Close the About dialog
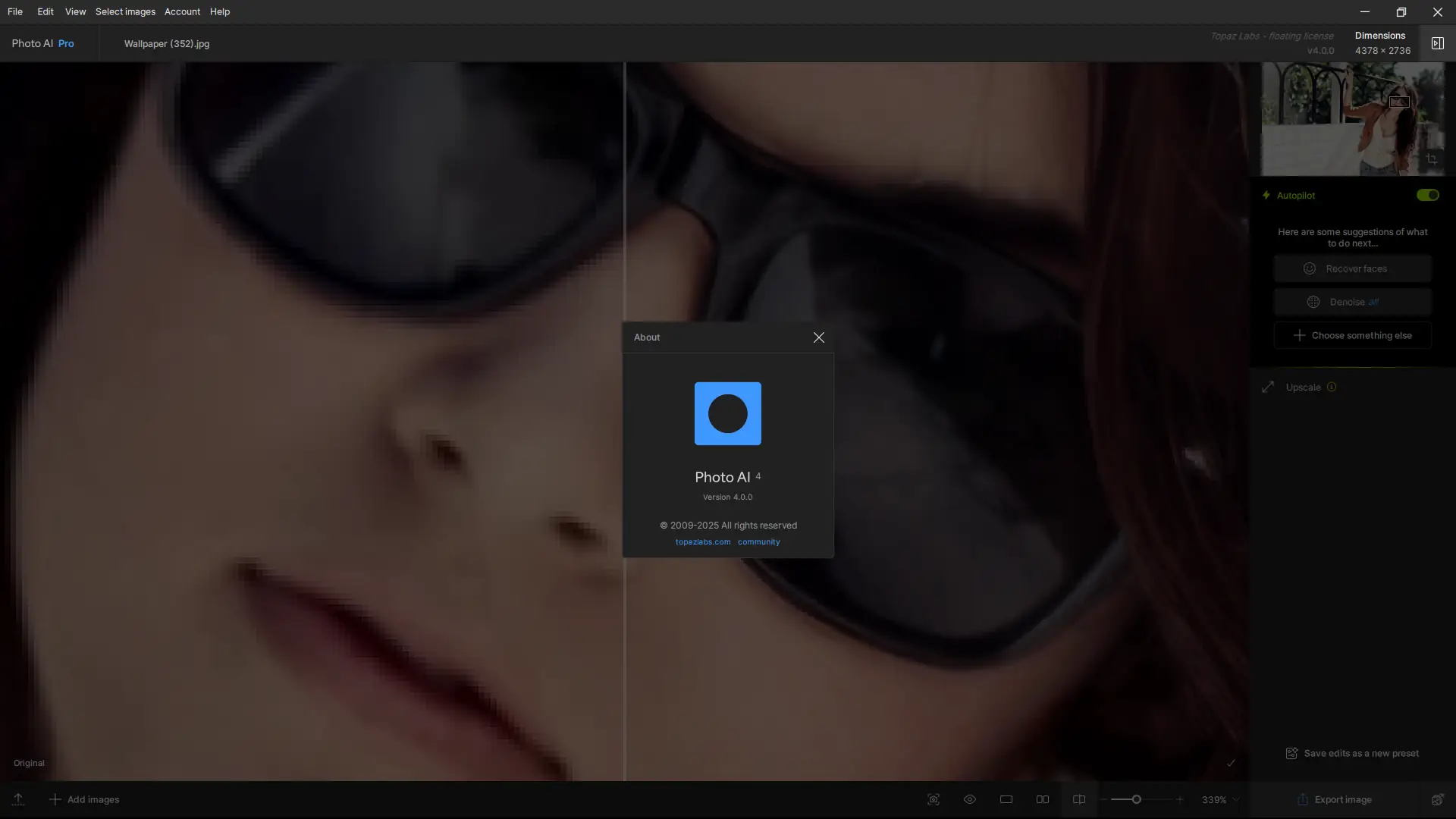This screenshot has width=1456, height=819. point(818,337)
